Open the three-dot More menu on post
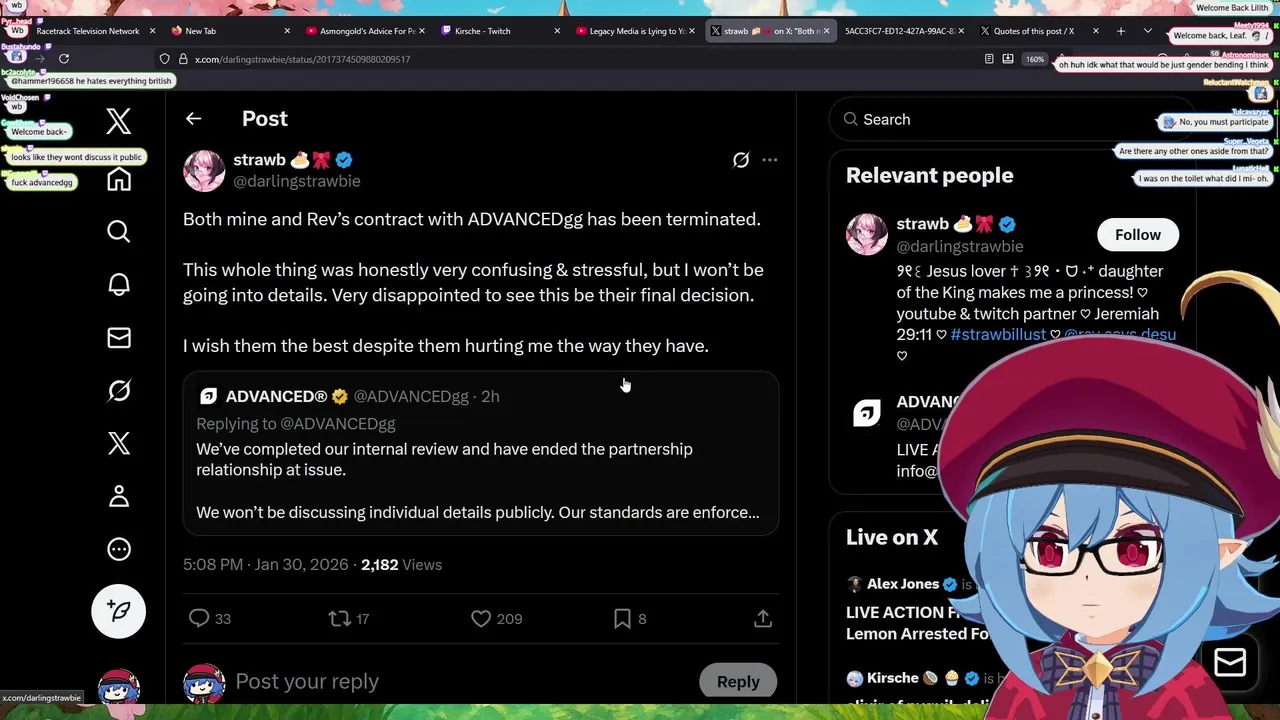1280x720 pixels. (769, 160)
